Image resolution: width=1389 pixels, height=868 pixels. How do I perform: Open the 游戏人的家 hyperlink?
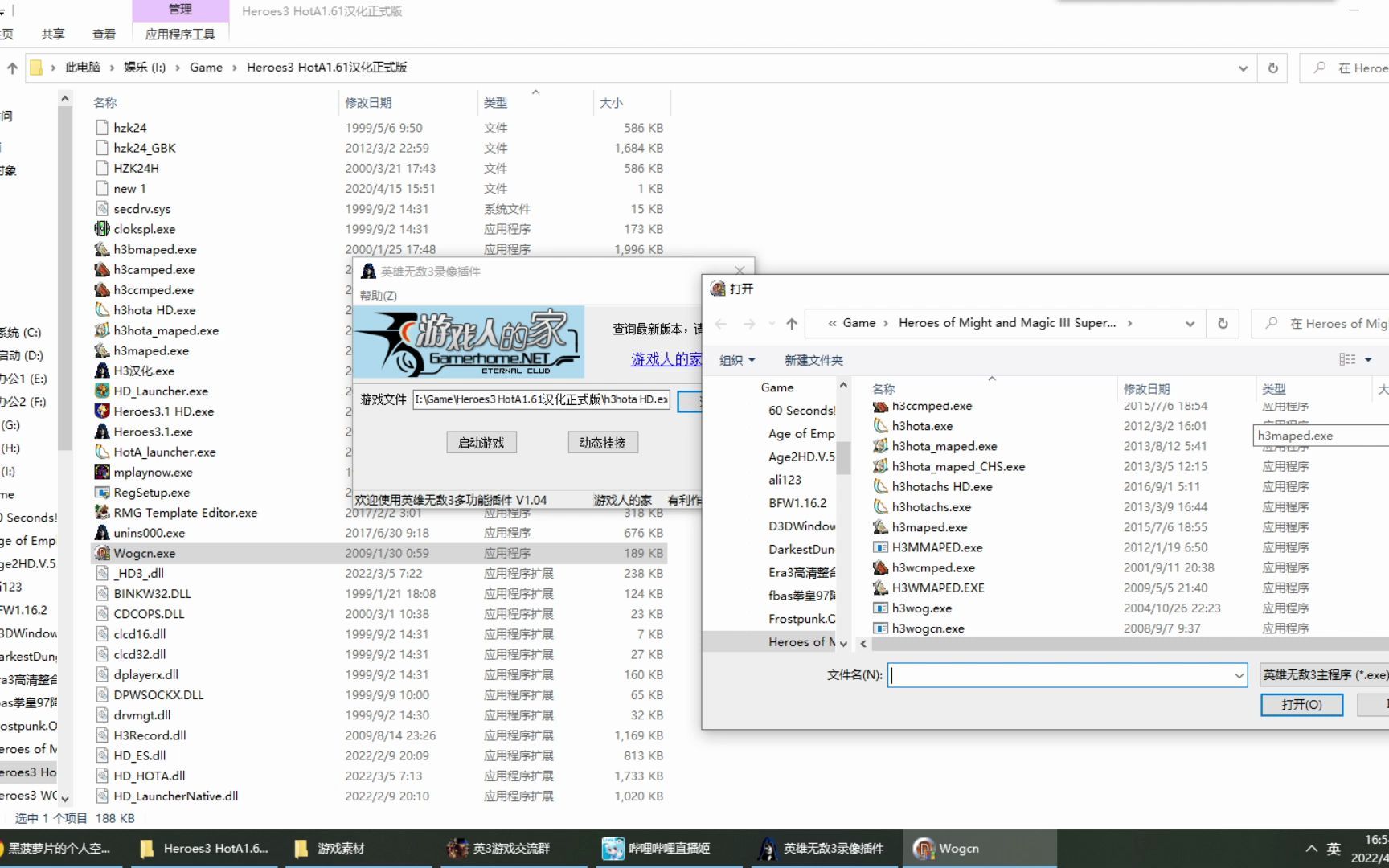[x=666, y=359]
